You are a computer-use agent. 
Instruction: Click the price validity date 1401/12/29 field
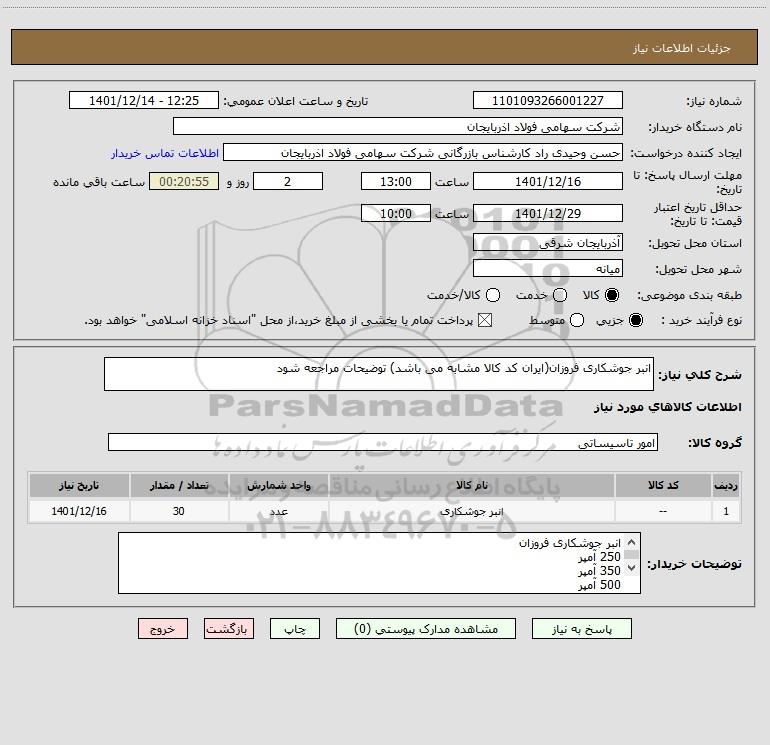[x=548, y=213]
